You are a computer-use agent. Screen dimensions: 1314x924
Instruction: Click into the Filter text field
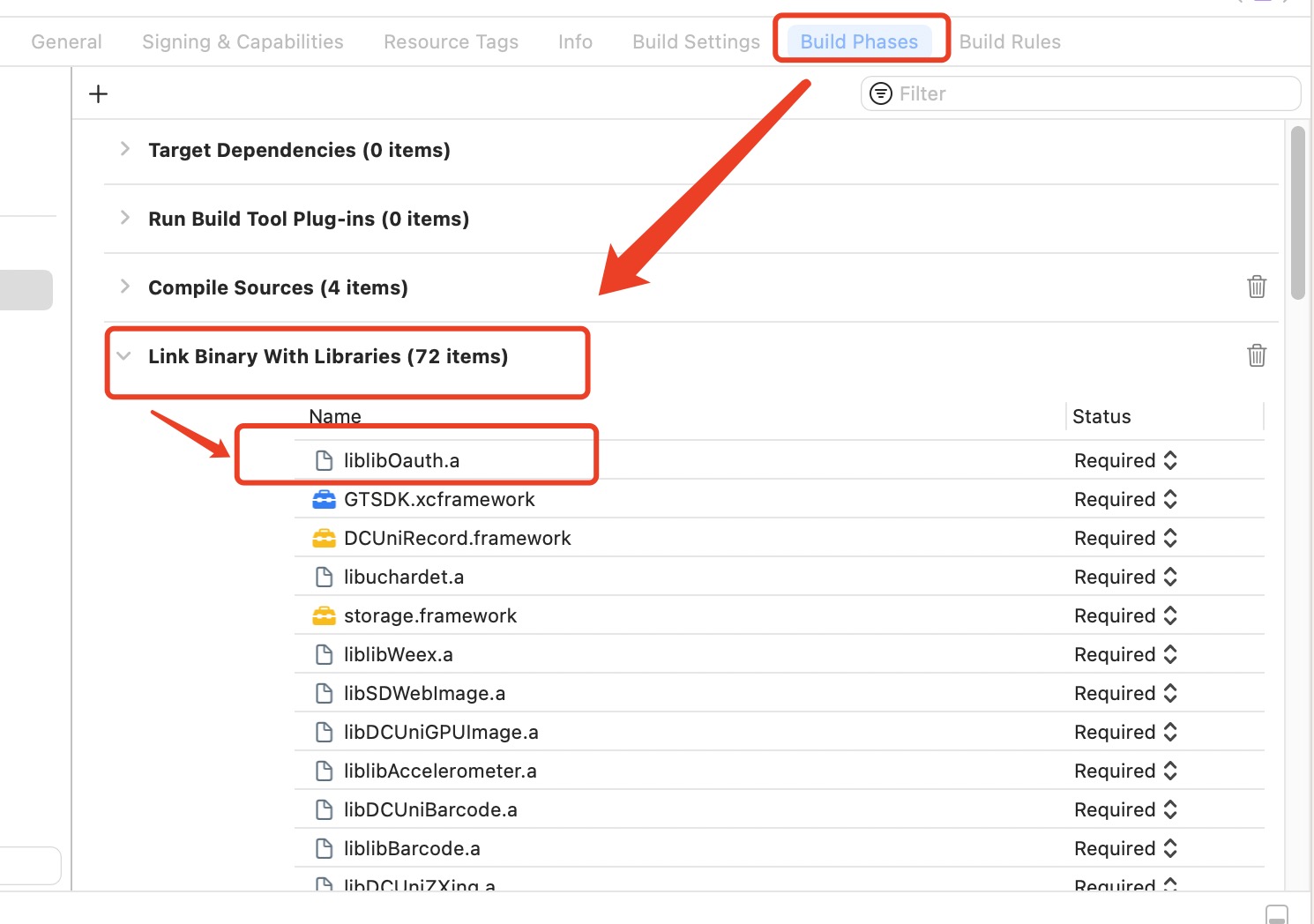(x=1094, y=93)
